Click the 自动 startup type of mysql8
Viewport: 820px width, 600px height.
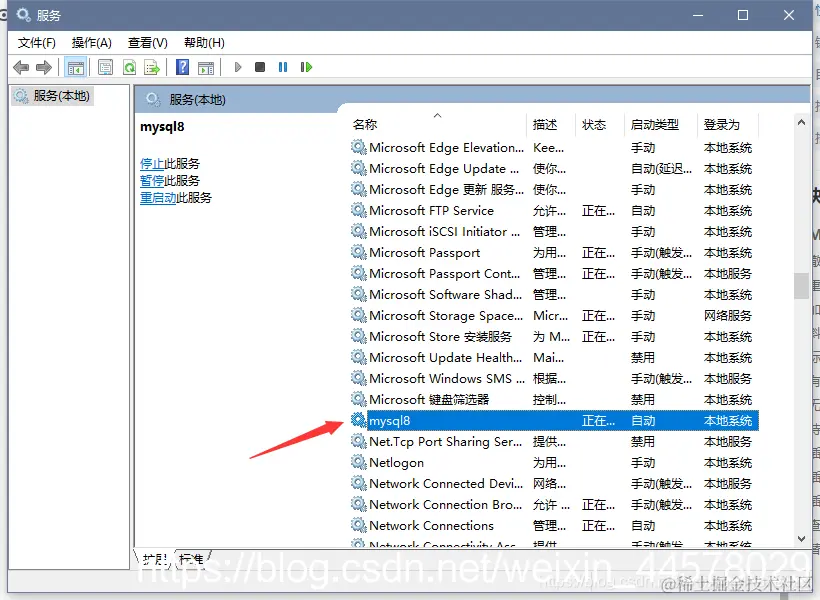[643, 421]
